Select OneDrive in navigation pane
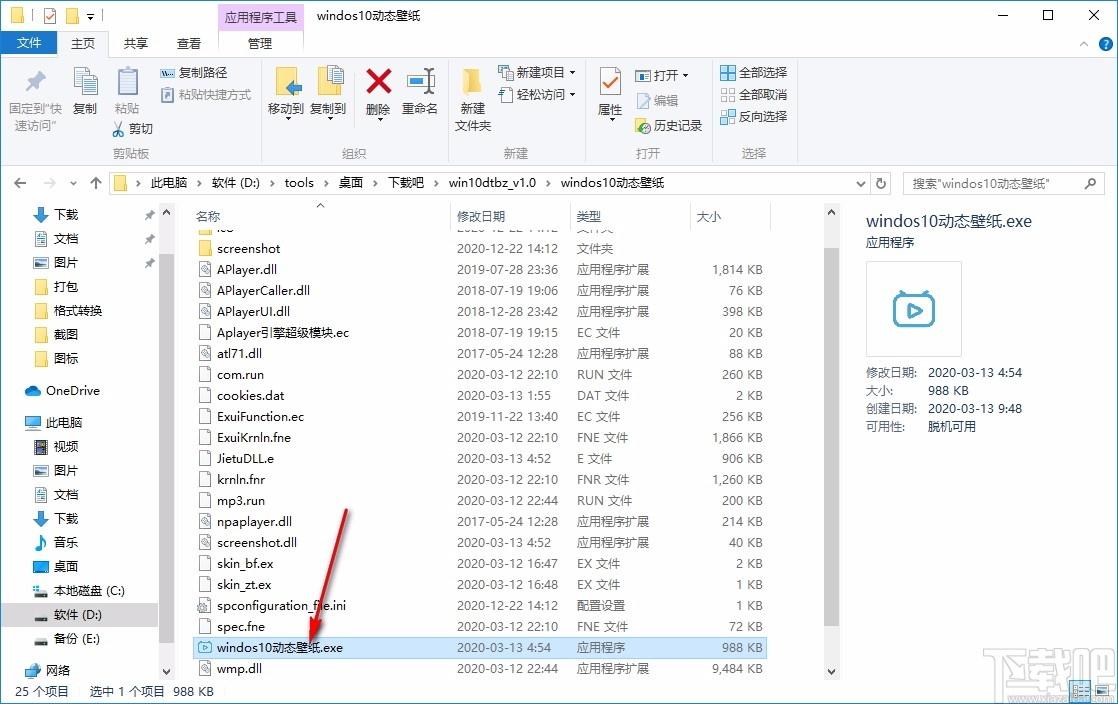Image resolution: width=1118 pixels, height=704 pixels. (x=73, y=391)
